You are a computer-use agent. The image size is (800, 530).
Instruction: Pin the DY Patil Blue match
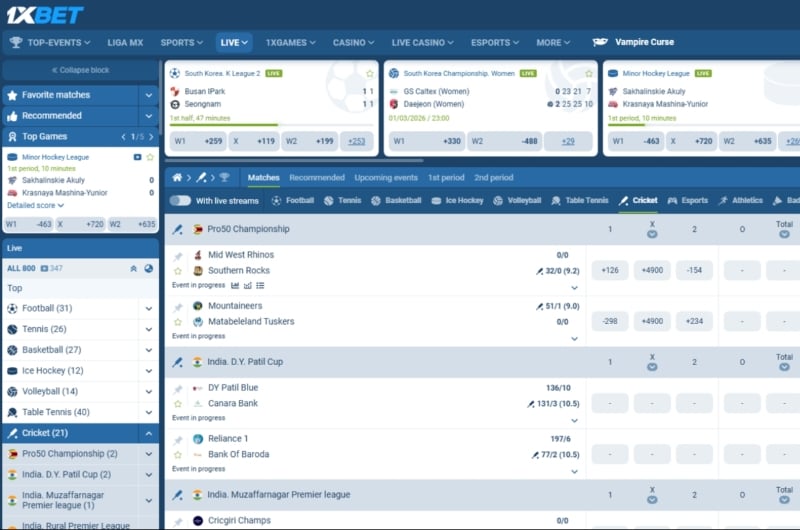(x=178, y=389)
